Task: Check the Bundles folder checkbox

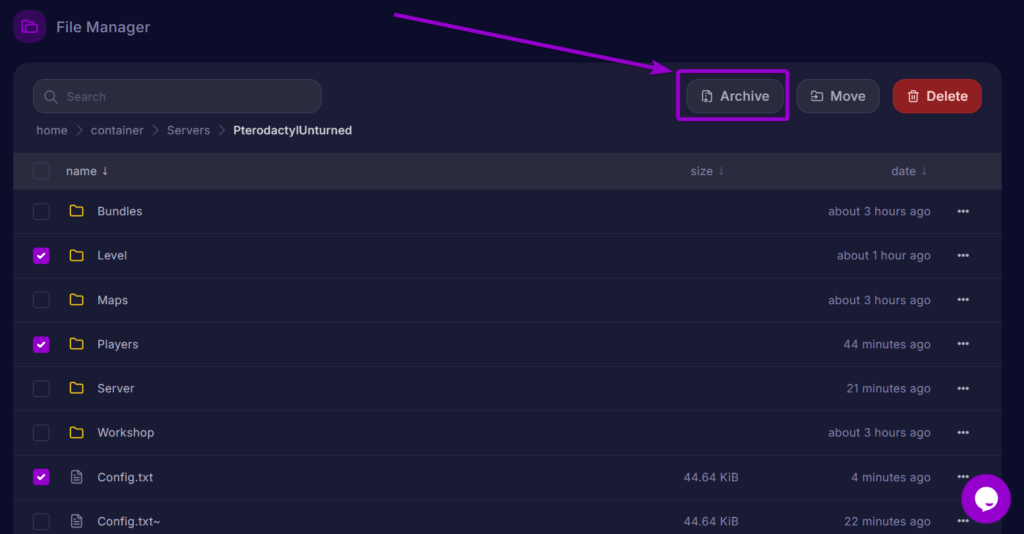Action: pyautogui.click(x=41, y=212)
